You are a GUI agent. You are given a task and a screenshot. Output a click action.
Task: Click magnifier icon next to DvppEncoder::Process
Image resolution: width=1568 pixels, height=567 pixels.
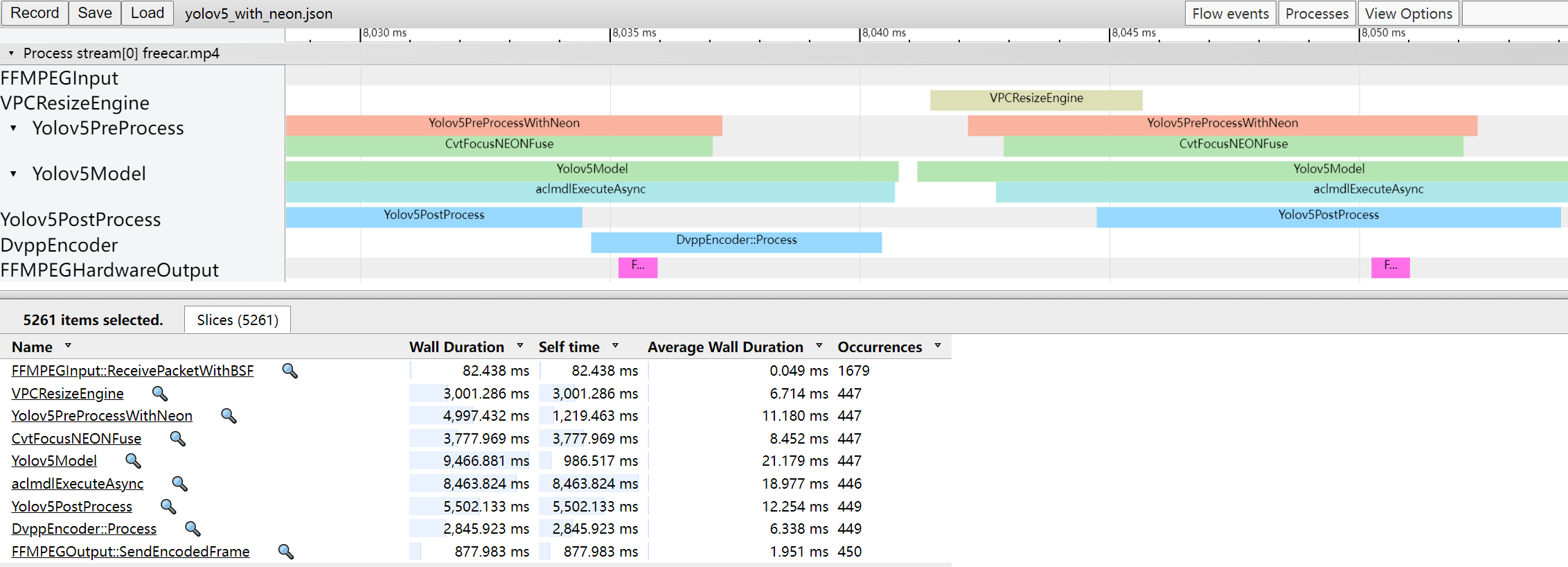[x=193, y=529]
